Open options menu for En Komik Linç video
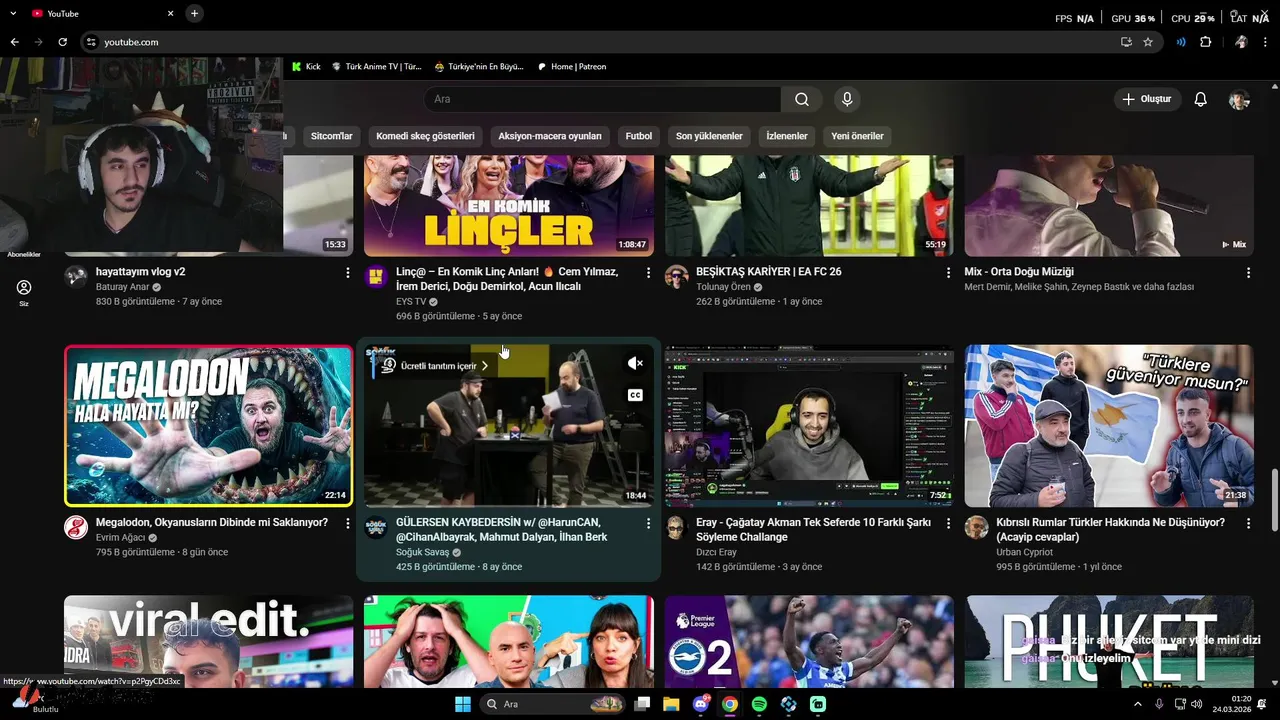This screenshot has height=720, width=1280. pyautogui.click(x=648, y=273)
